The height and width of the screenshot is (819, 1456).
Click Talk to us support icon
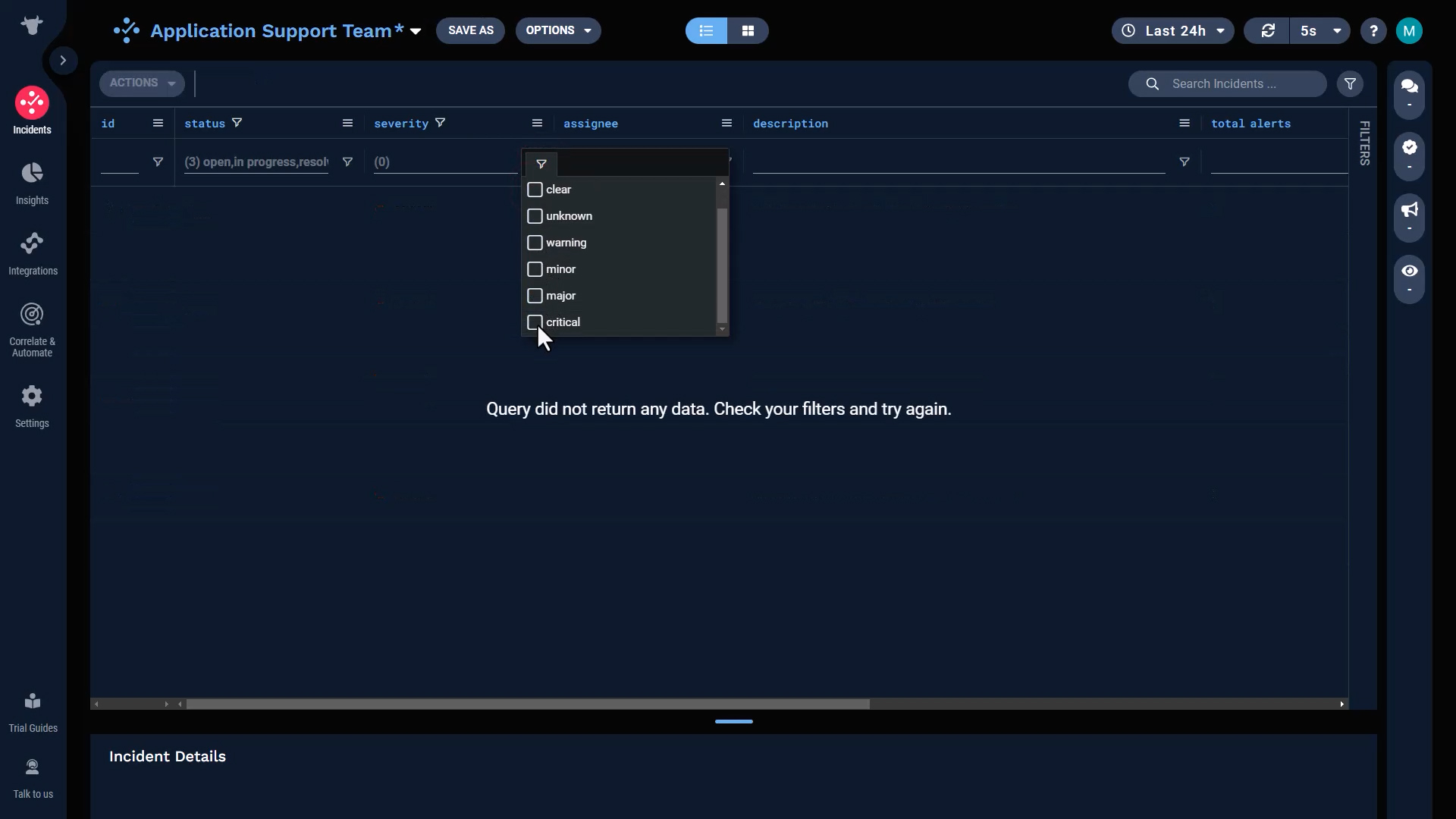click(33, 779)
